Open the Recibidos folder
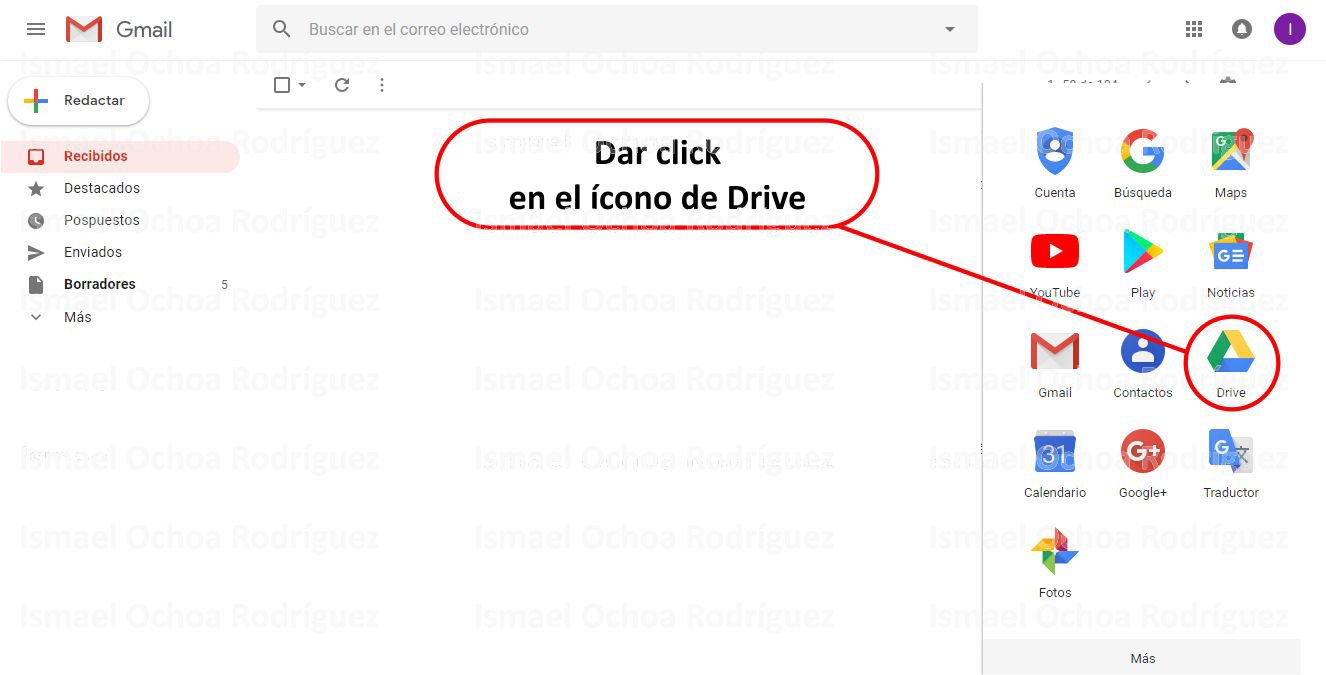Screen dimensions: 1326x675 click(120, 156)
